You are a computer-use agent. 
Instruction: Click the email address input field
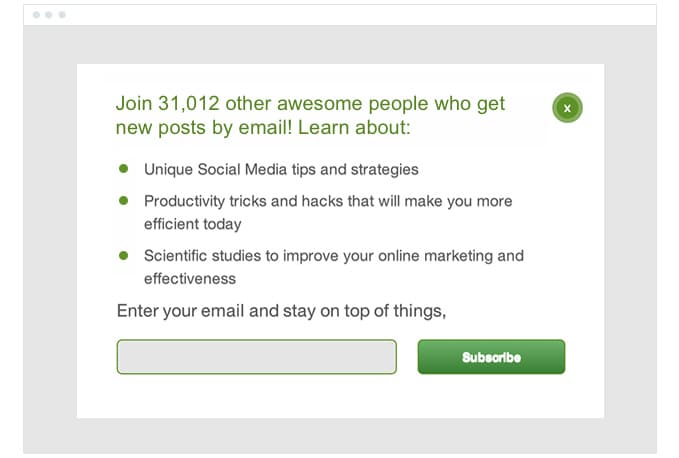tap(257, 357)
